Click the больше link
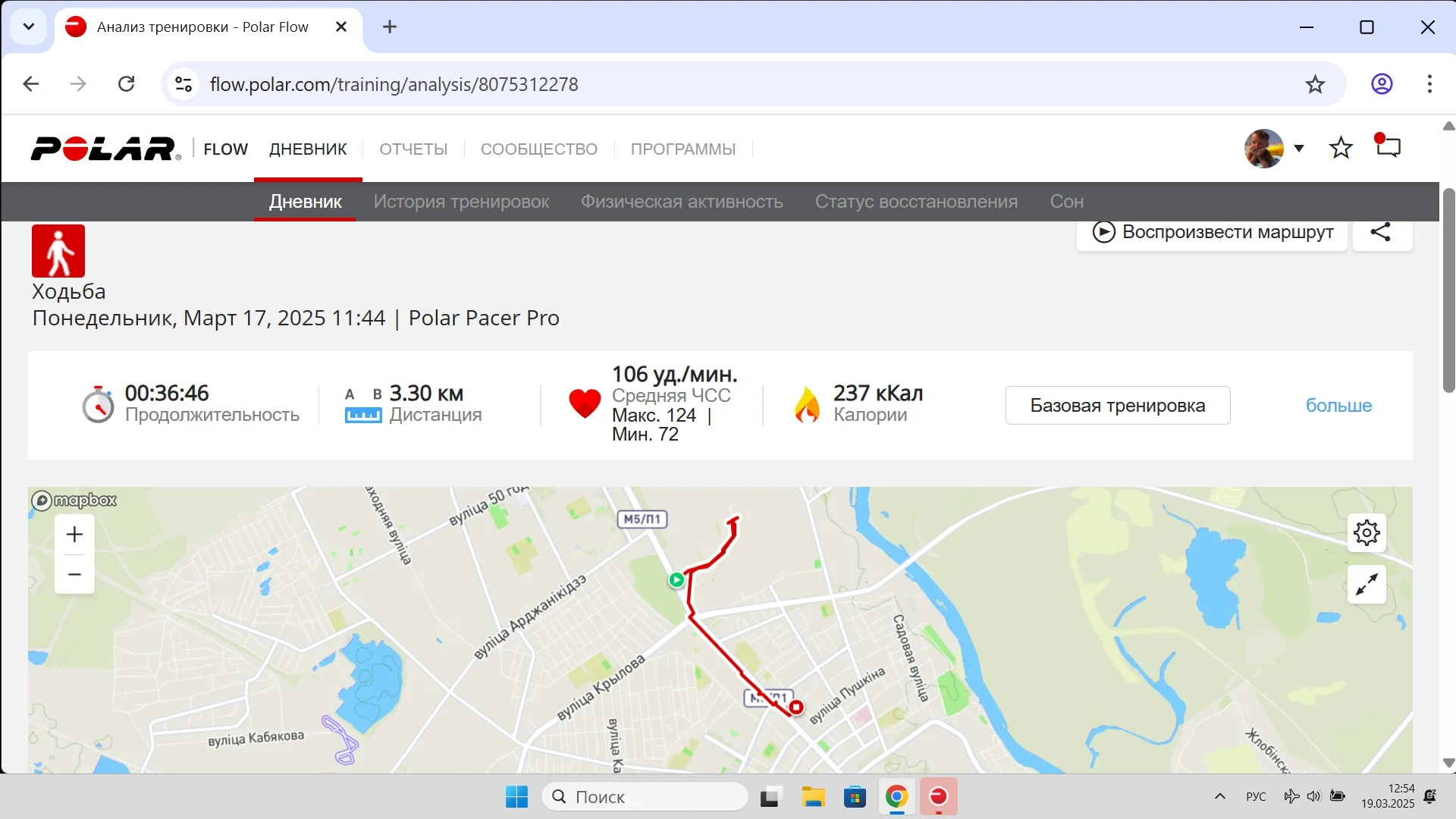The width and height of the screenshot is (1456, 819). 1338,406
